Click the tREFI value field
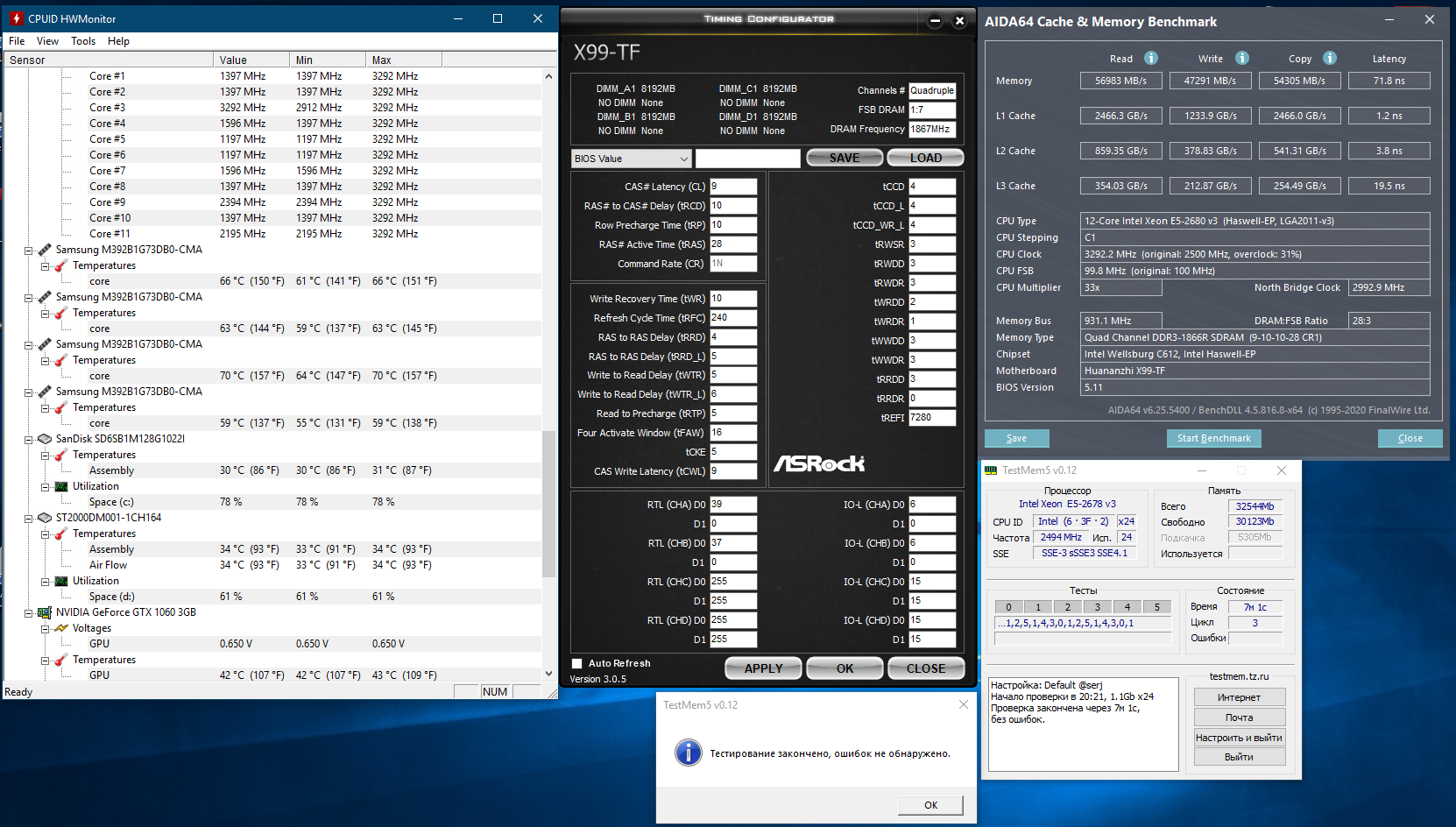The width and height of the screenshot is (1456, 827). [932, 418]
